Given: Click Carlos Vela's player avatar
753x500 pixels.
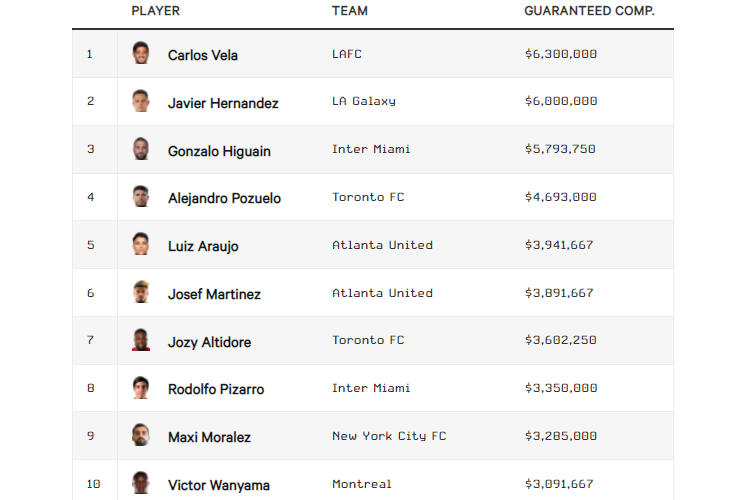Looking at the screenshot, I should coord(141,54).
